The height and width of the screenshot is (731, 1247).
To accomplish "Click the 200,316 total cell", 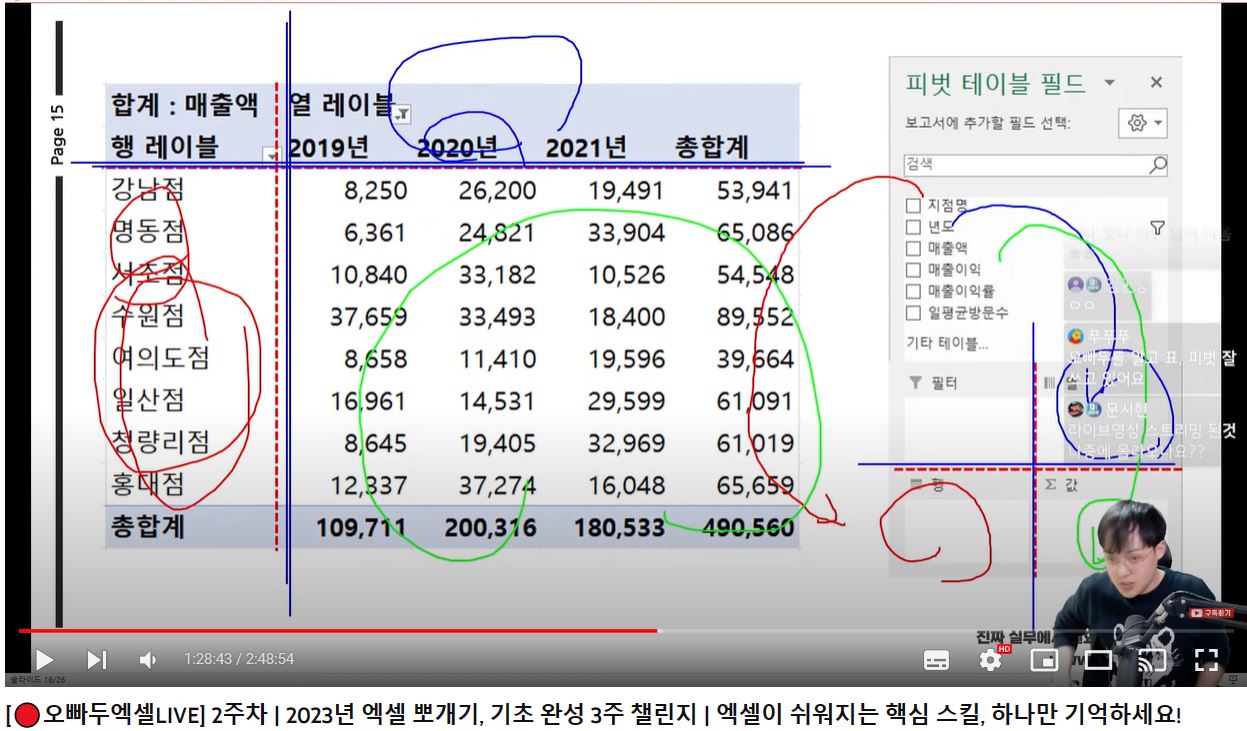I will pos(490,527).
